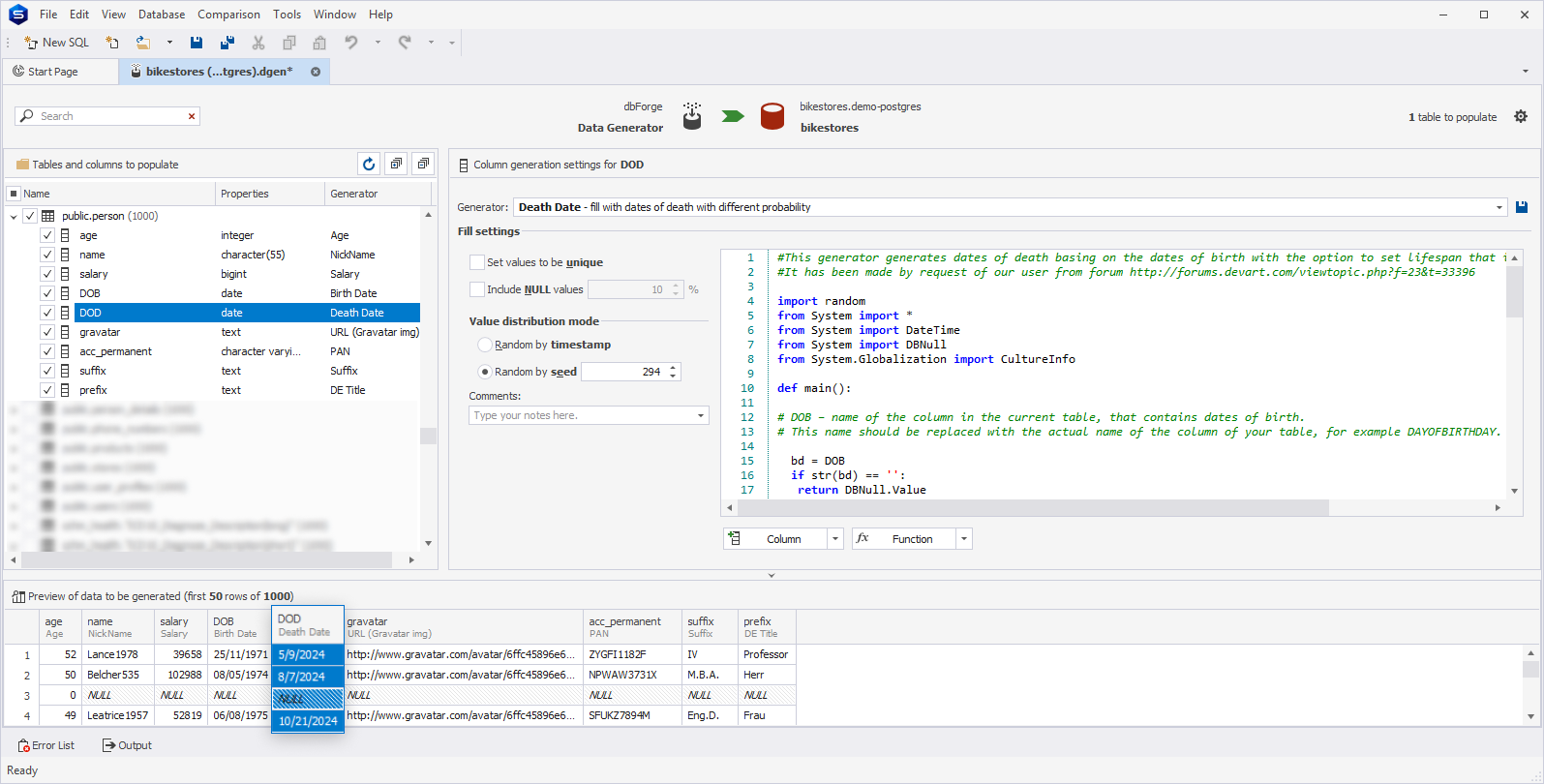Select Random by timestamp option
The width and height of the screenshot is (1544, 784).
pos(485,345)
